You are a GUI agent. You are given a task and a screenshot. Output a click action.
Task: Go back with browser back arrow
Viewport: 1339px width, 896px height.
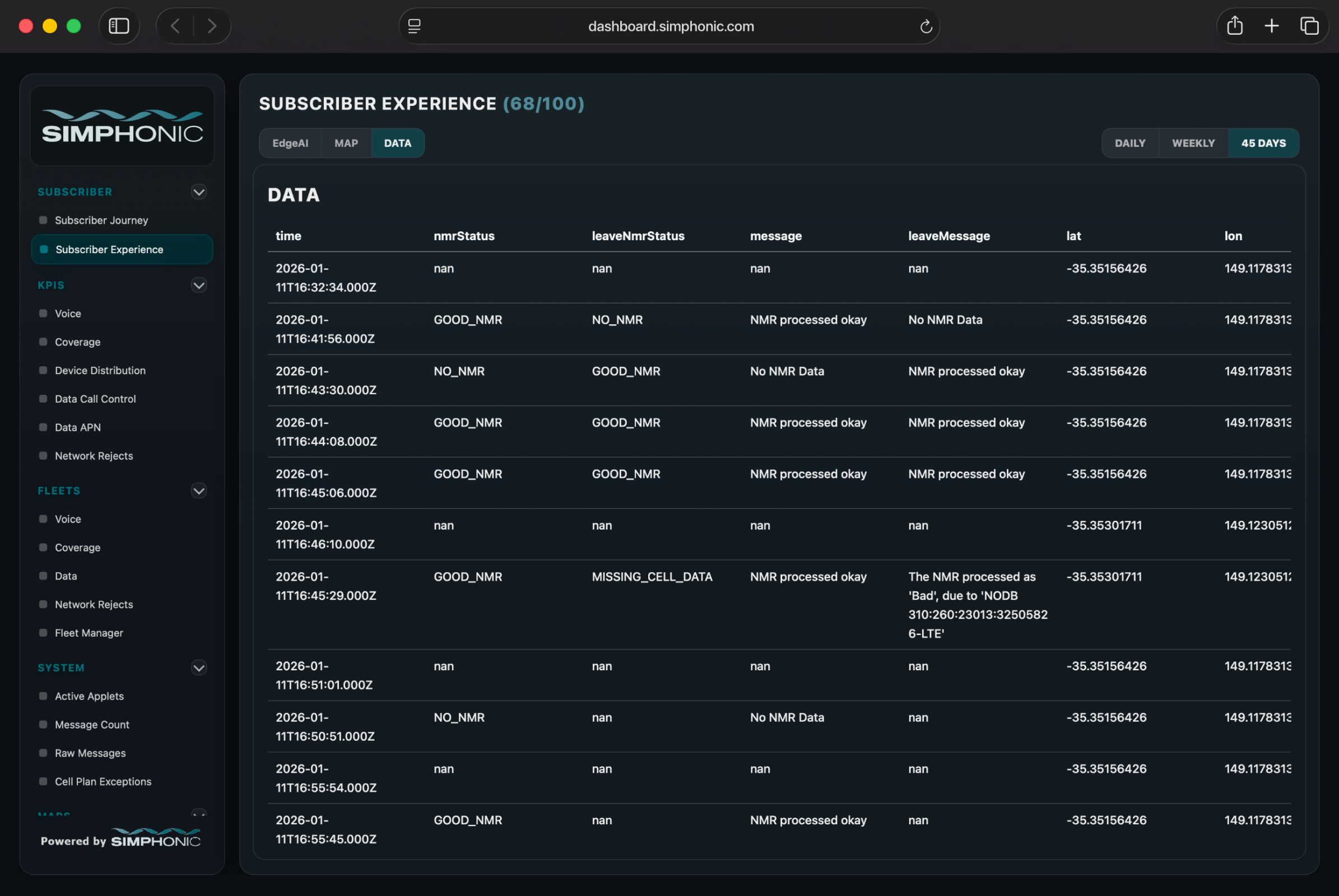[x=175, y=26]
